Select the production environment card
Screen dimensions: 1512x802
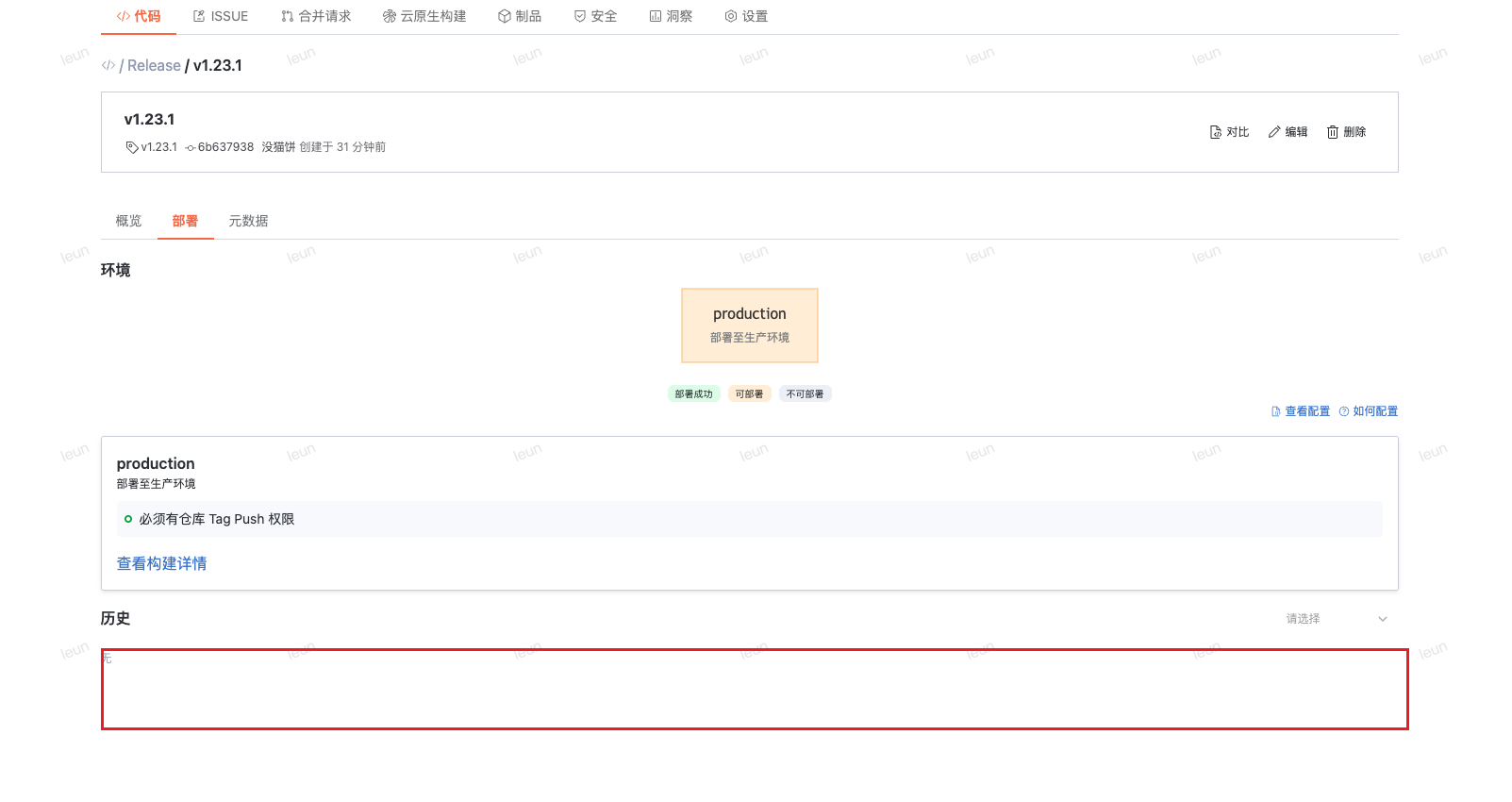click(750, 326)
